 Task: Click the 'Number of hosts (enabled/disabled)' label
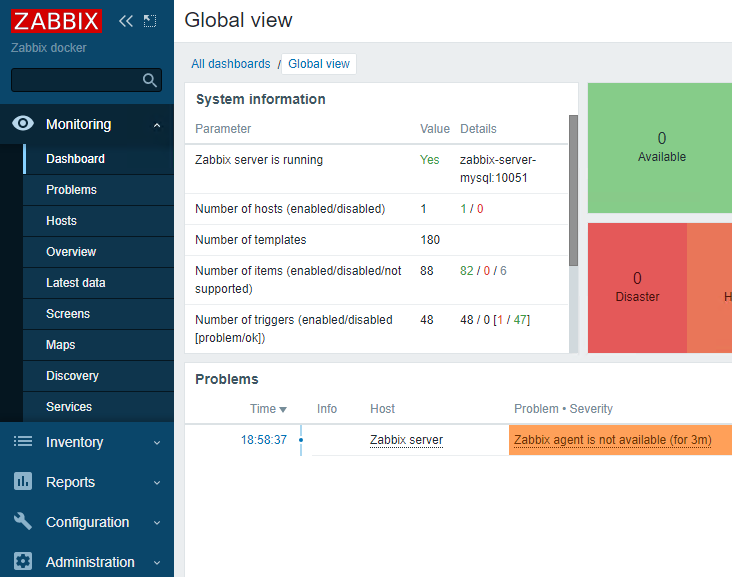(290, 209)
